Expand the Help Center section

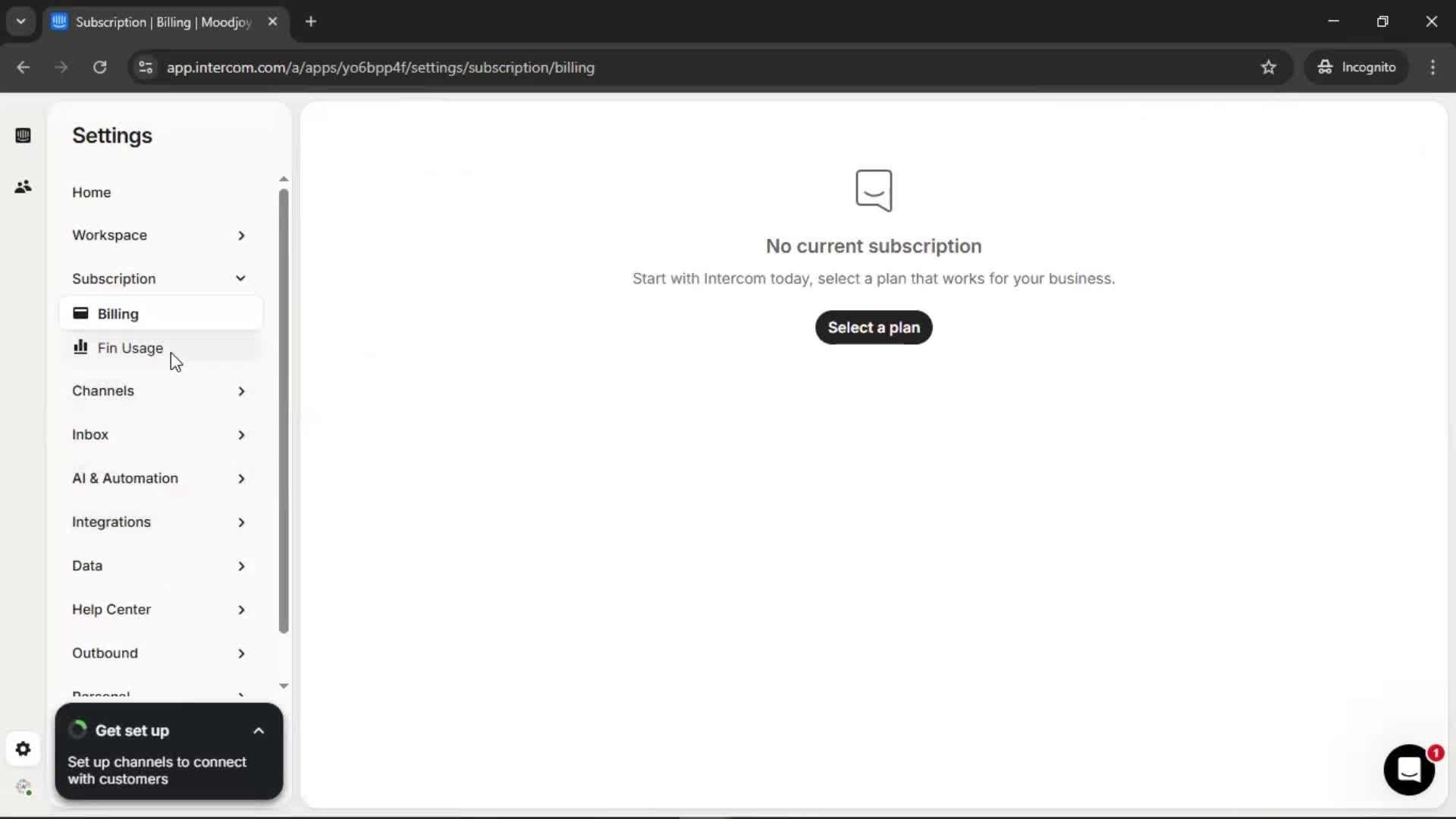pos(159,610)
